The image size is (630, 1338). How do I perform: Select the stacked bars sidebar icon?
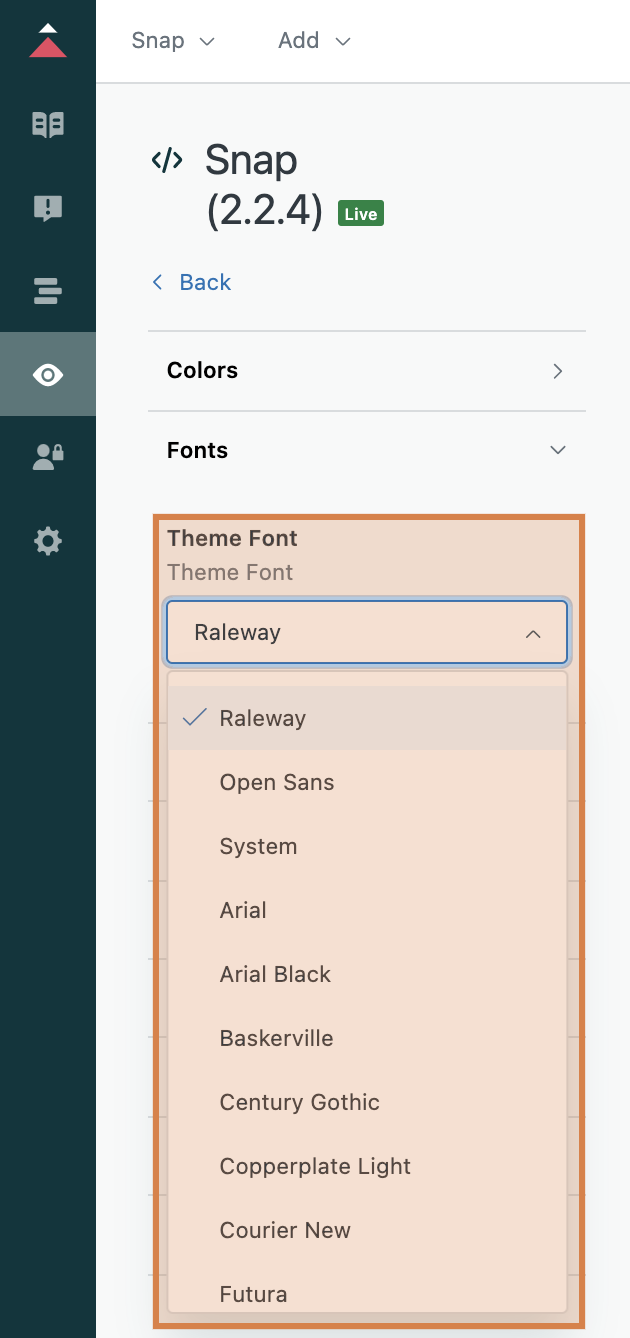click(x=48, y=291)
